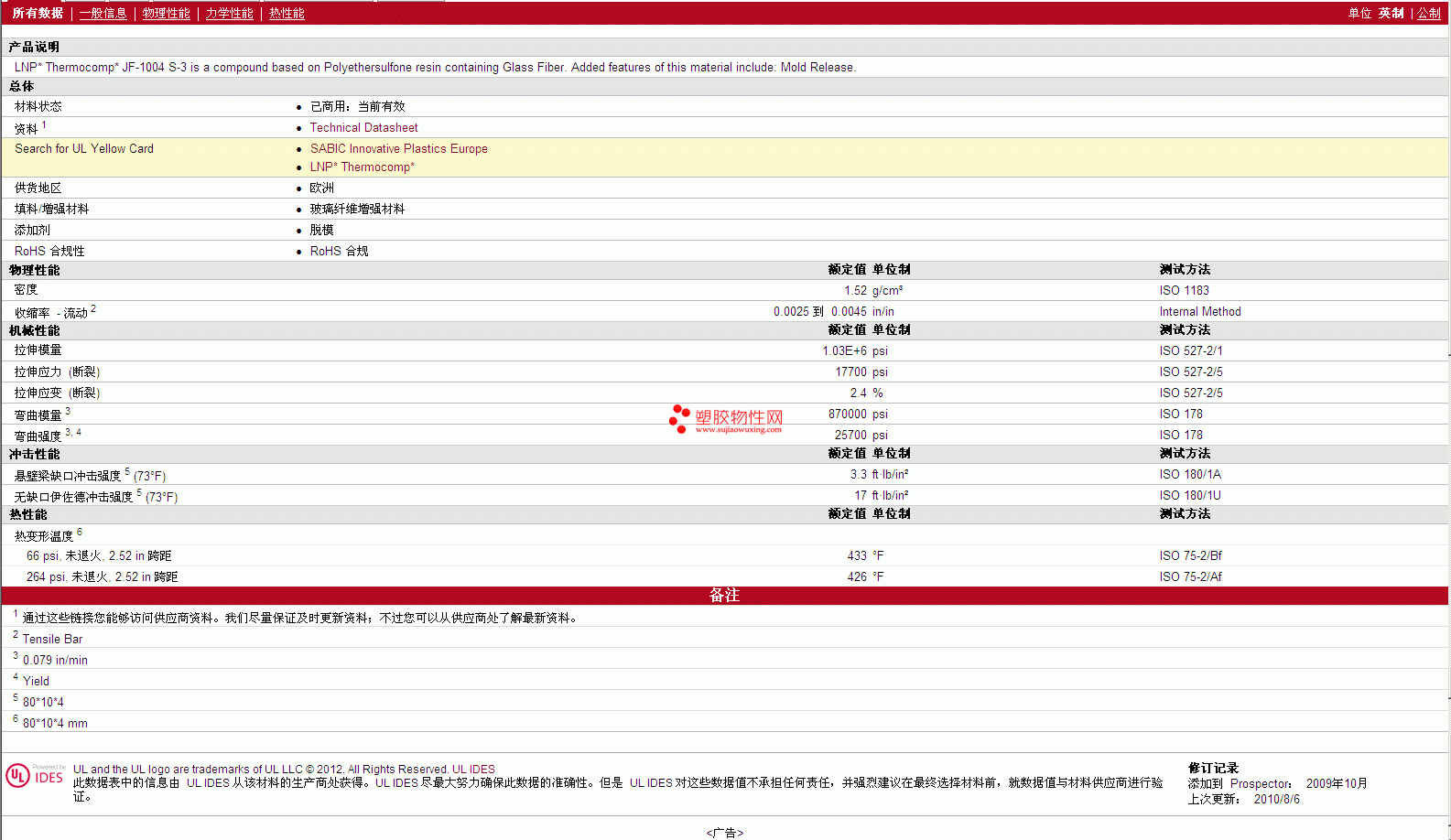Click footnote Yield
The height and width of the screenshot is (840, 1451).
pyautogui.click(x=36, y=681)
